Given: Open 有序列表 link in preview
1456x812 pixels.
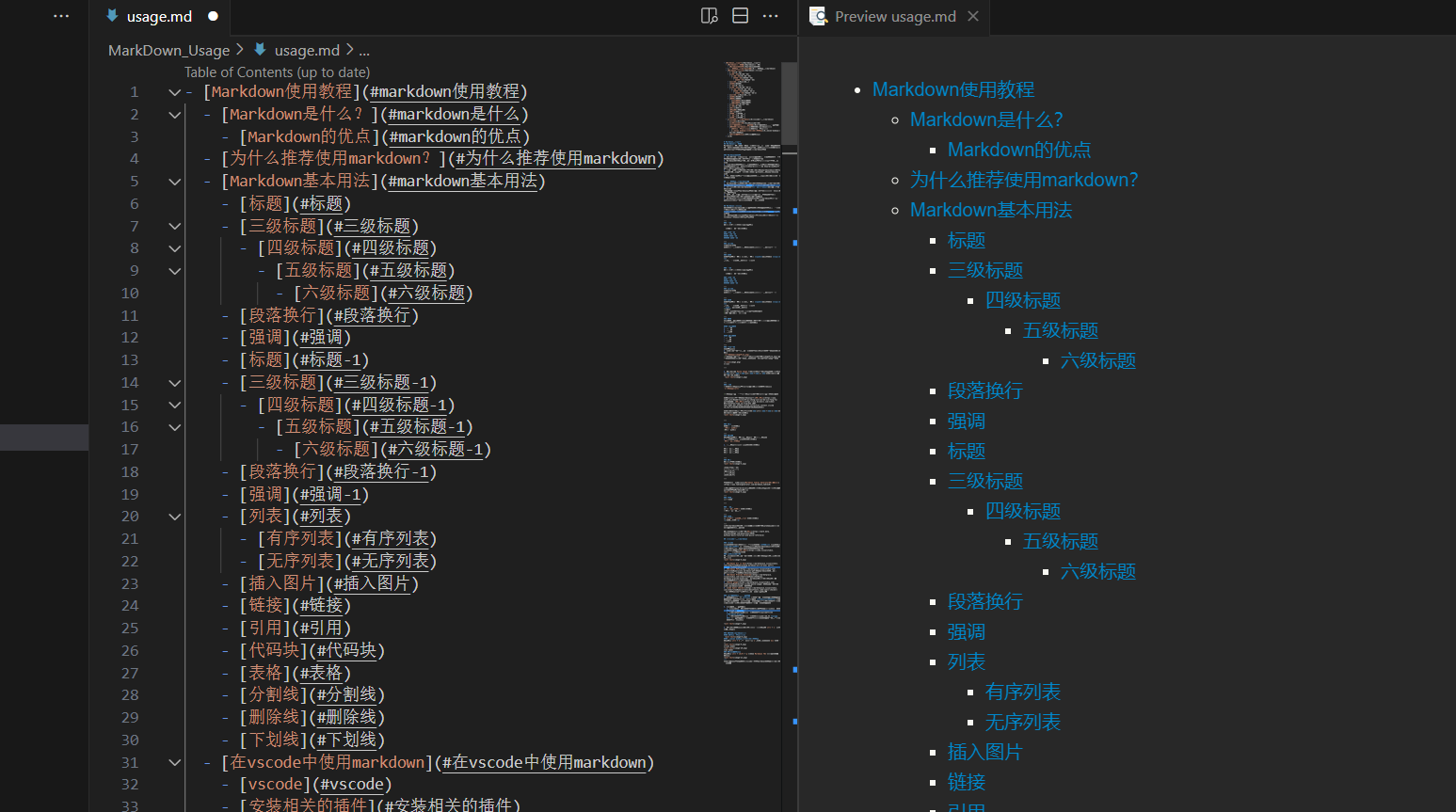Looking at the screenshot, I should 1023,692.
